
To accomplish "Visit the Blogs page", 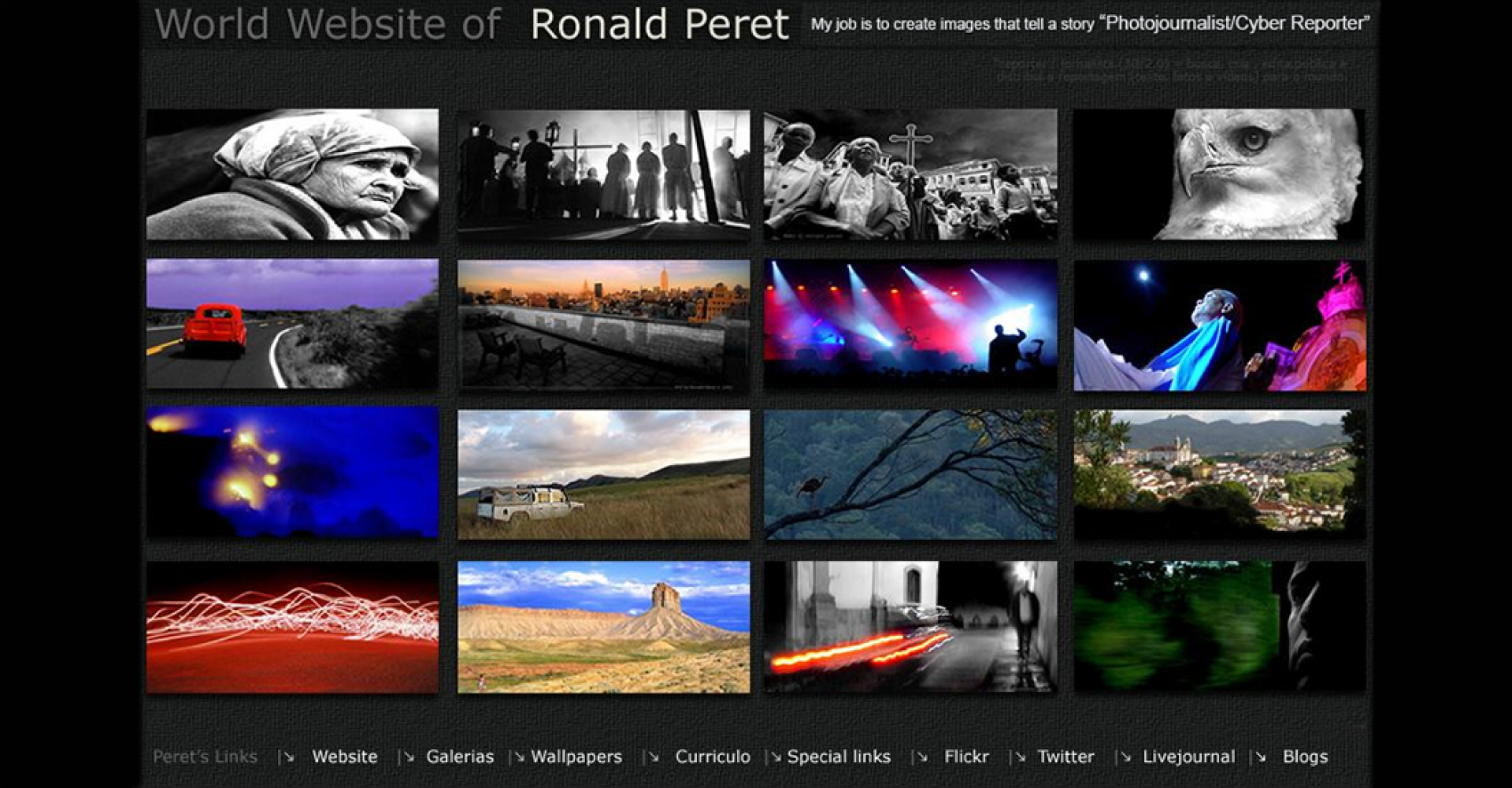I will point(1304,756).
